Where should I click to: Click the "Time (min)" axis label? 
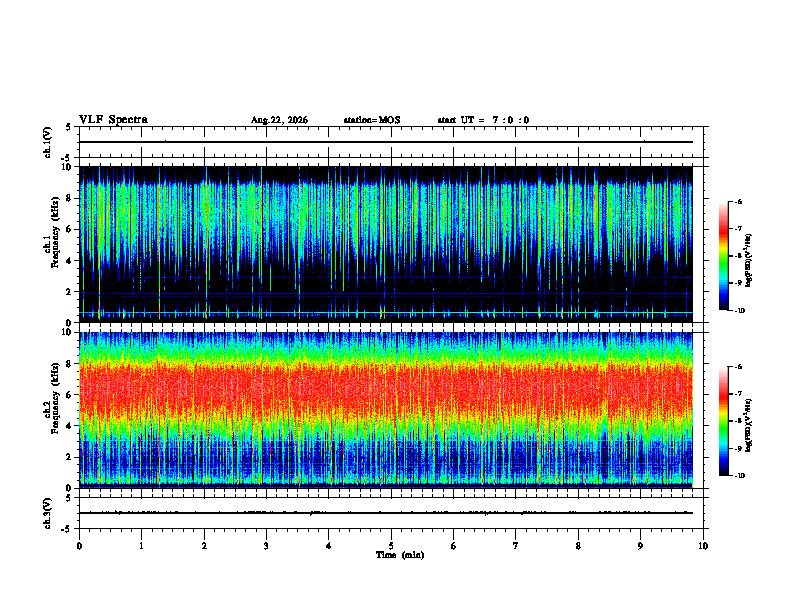[x=400, y=555]
